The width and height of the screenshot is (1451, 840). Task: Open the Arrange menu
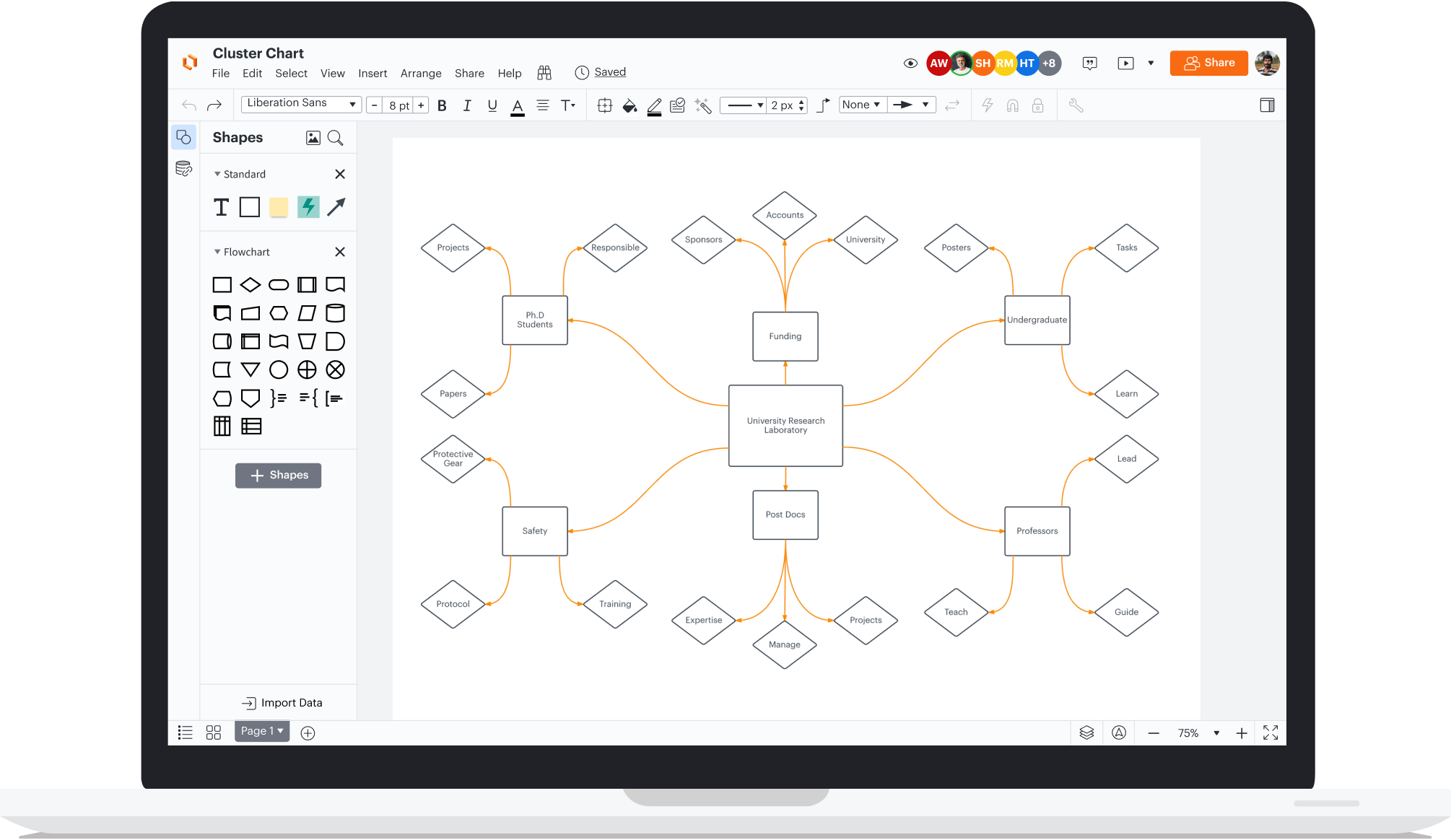click(421, 73)
